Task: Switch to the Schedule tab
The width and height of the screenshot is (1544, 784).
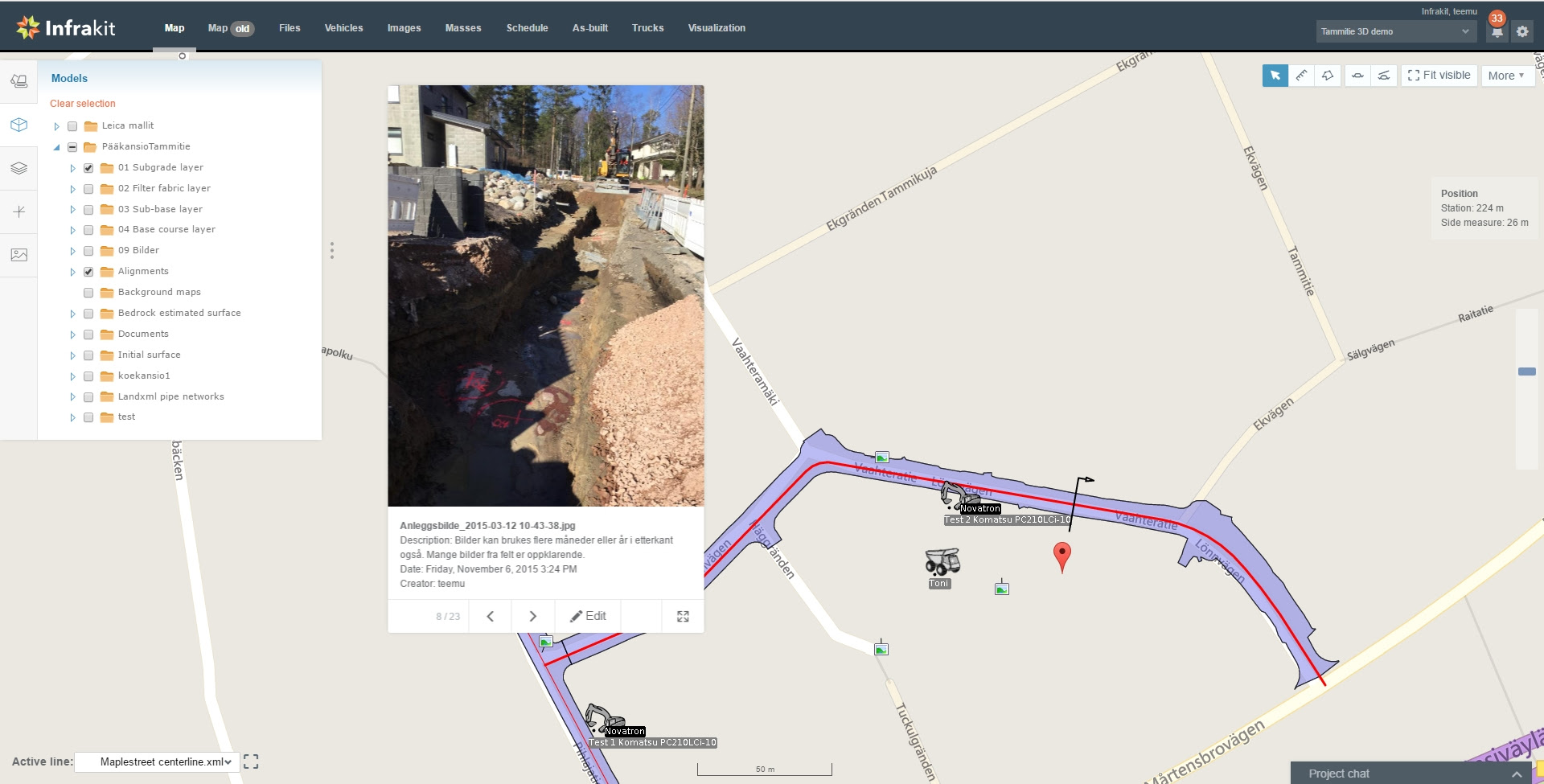Action: [527, 28]
